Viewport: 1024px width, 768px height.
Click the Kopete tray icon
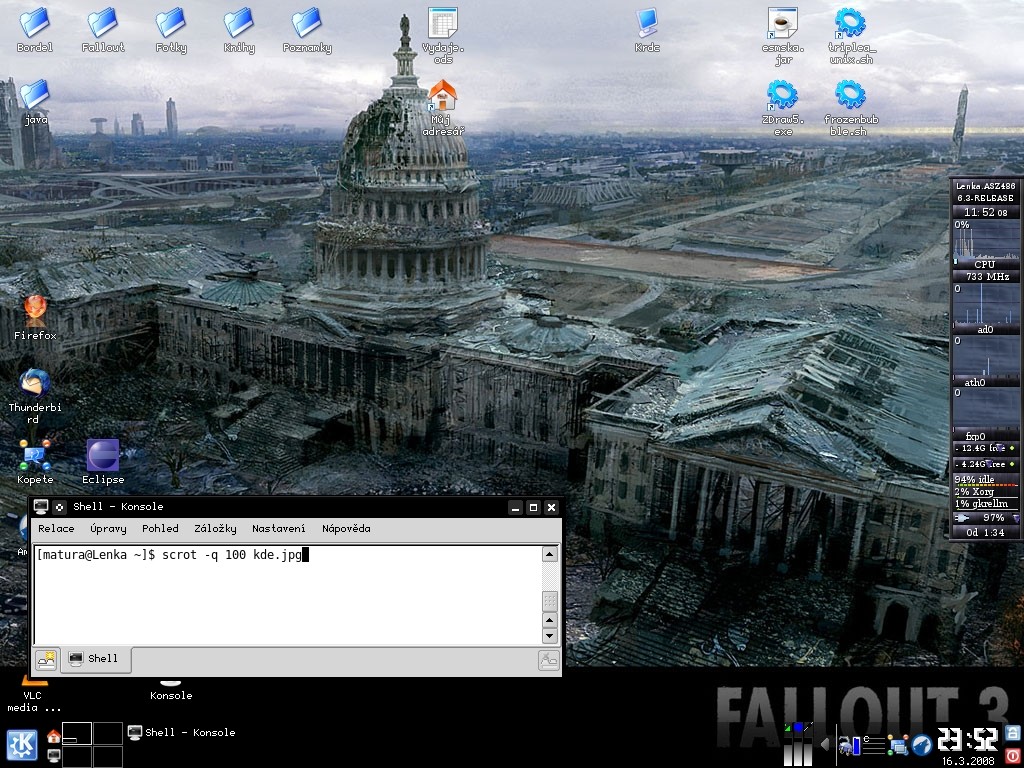(x=899, y=744)
